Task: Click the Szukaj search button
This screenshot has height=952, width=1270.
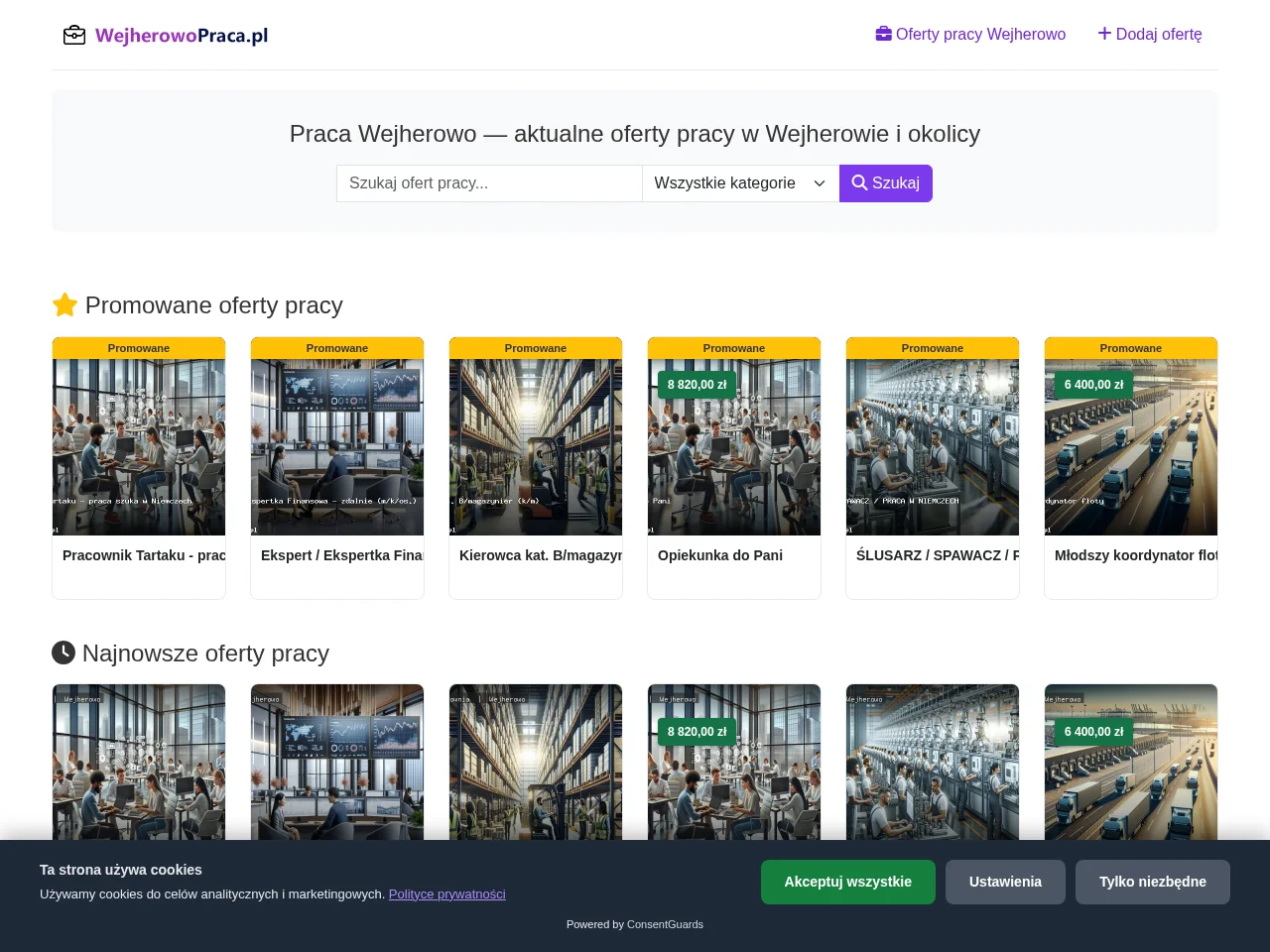Action: 886,183
